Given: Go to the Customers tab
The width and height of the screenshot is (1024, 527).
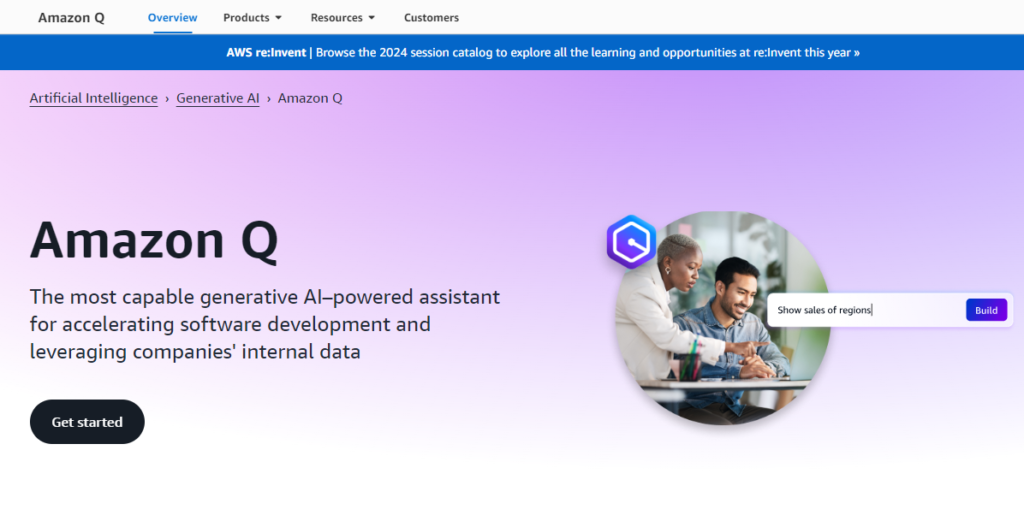Looking at the screenshot, I should 431,18.
